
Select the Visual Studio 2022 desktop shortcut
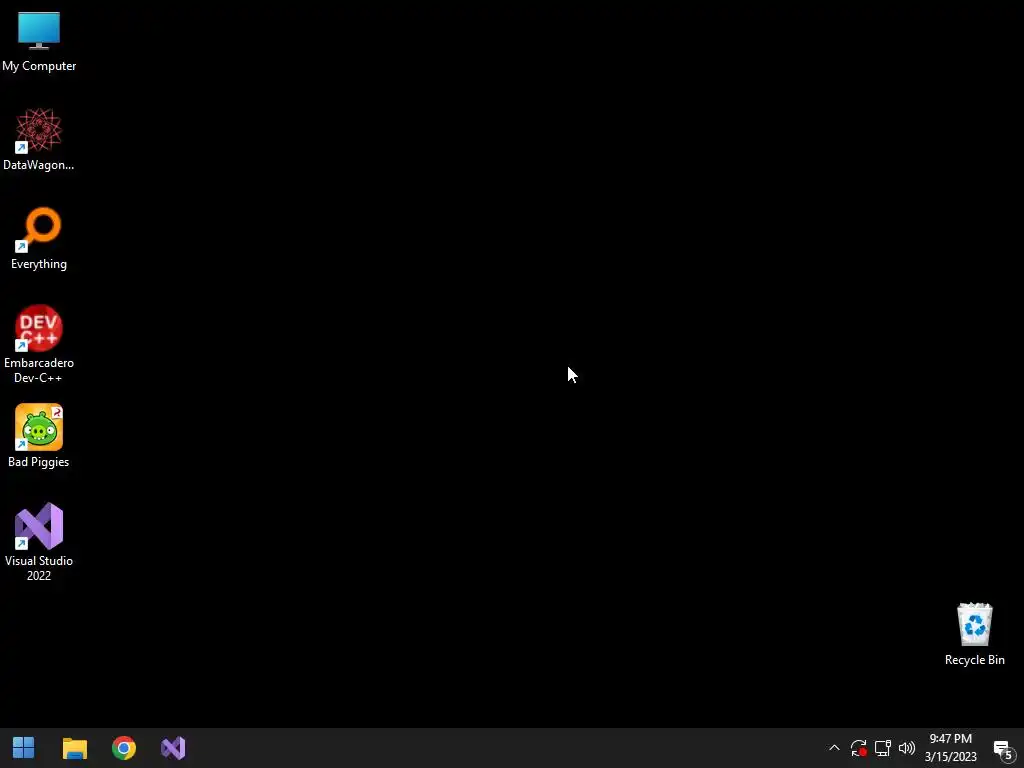(x=39, y=542)
